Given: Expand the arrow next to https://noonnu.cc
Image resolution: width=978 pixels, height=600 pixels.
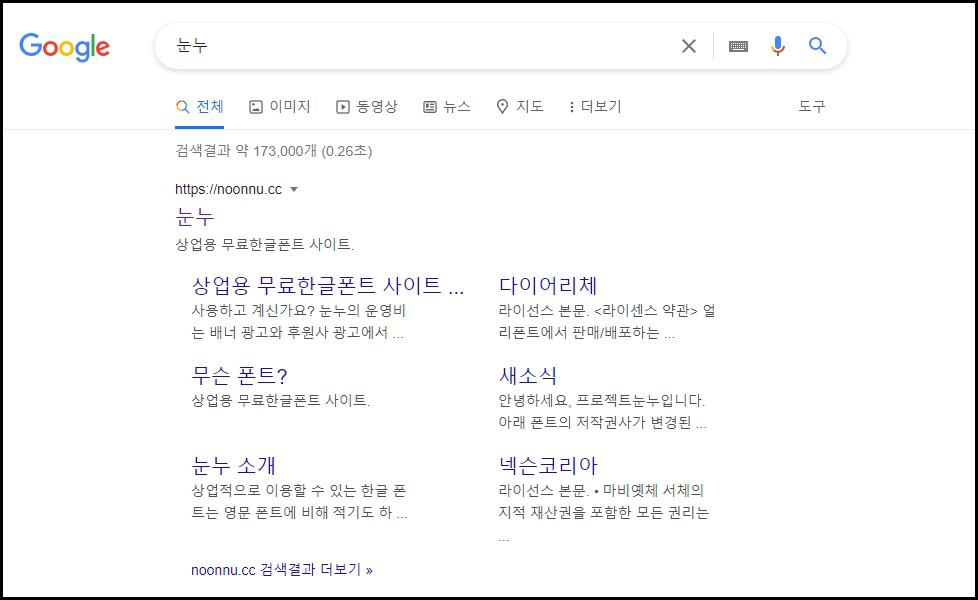Looking at the screenshot, I should click(x=294, y=190).
